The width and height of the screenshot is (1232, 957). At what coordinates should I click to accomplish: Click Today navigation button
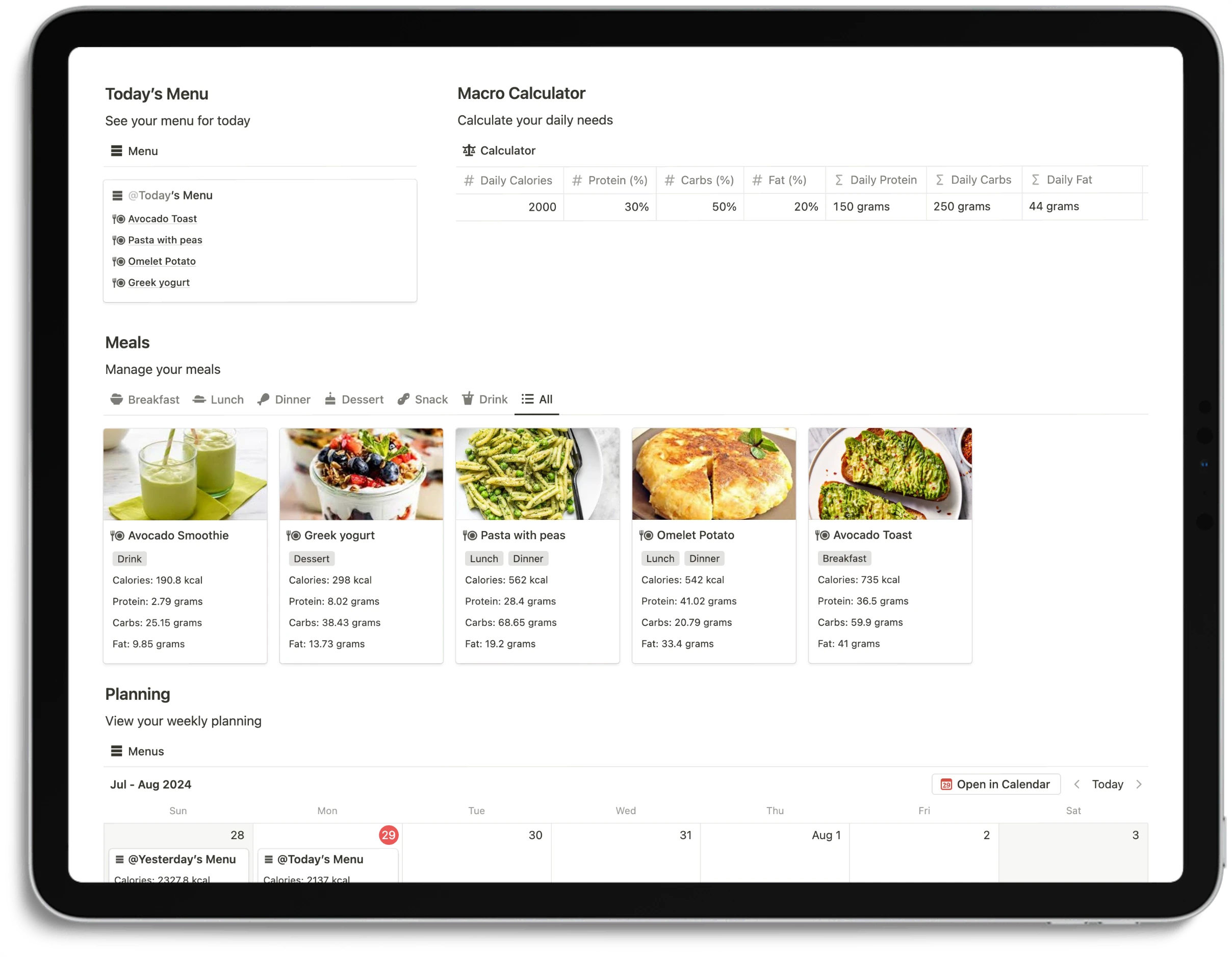pyautogui.click(x=1108, y=784)
